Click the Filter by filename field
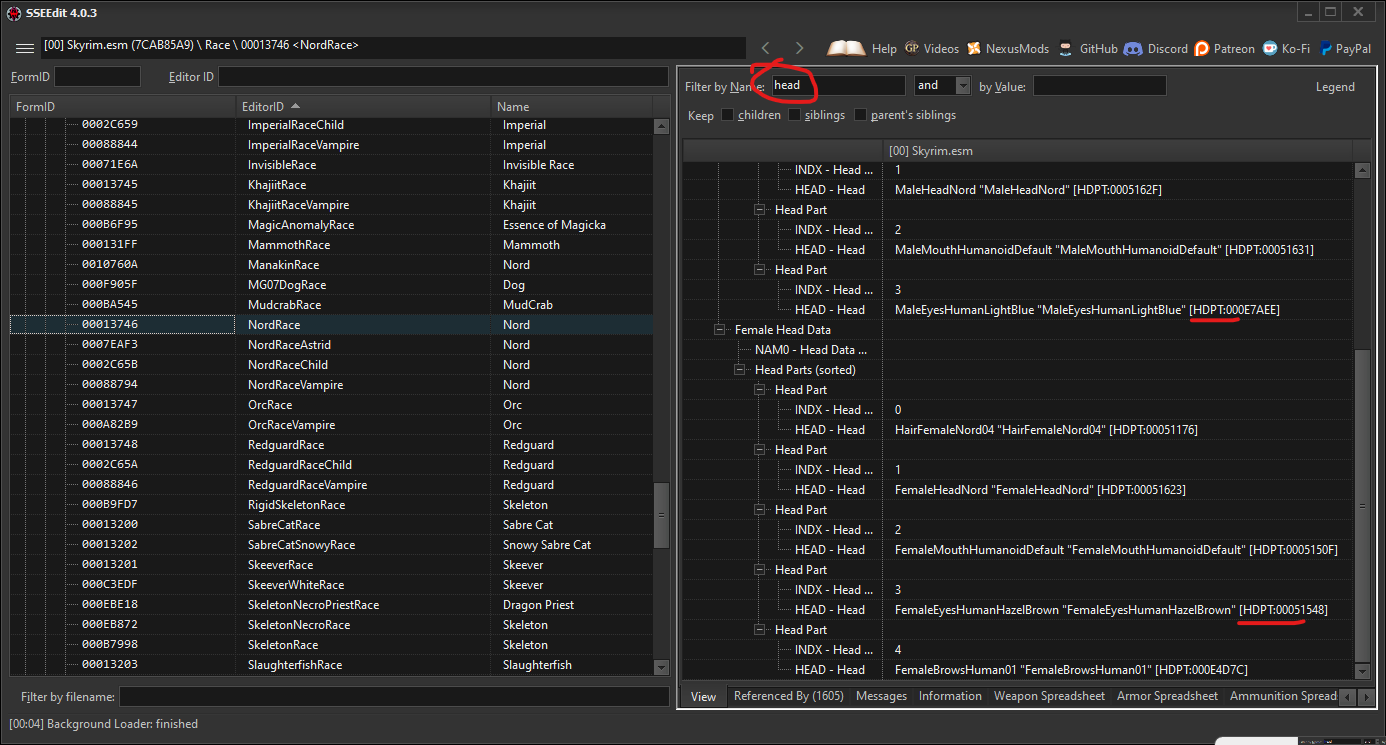 click(393, 696)
